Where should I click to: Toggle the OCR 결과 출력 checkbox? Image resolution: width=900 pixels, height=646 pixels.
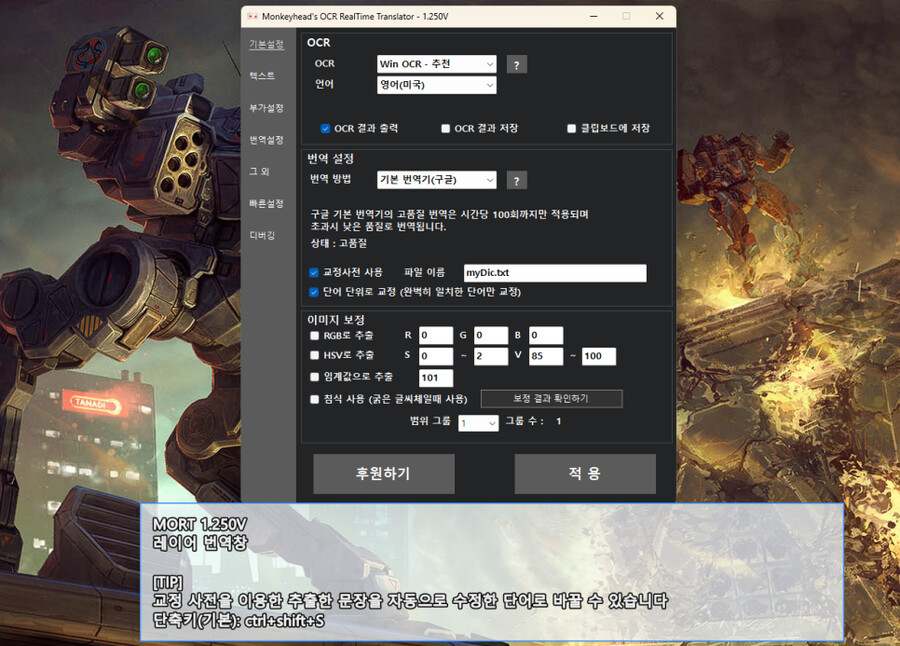click(x=325, y=128)
